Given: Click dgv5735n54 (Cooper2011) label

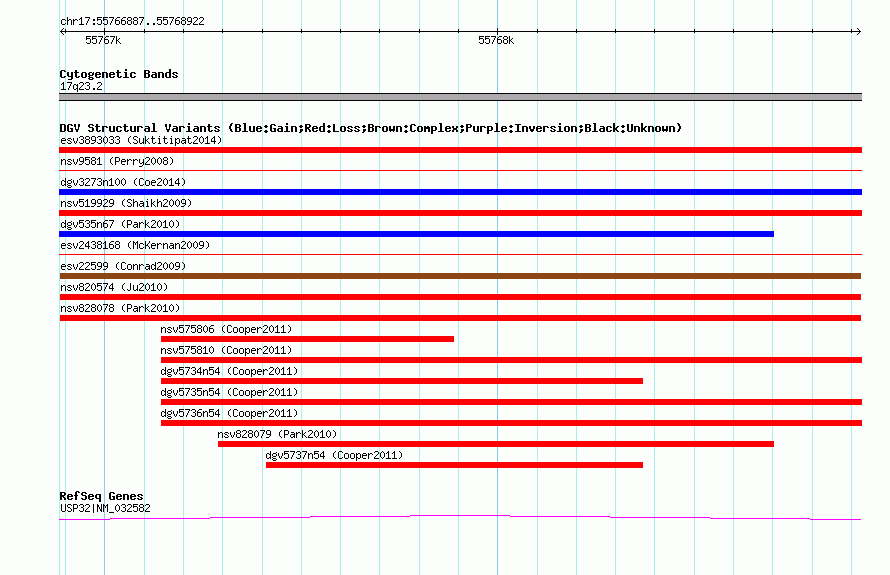Looking at the screenshot, I should [x=229, y=392].
